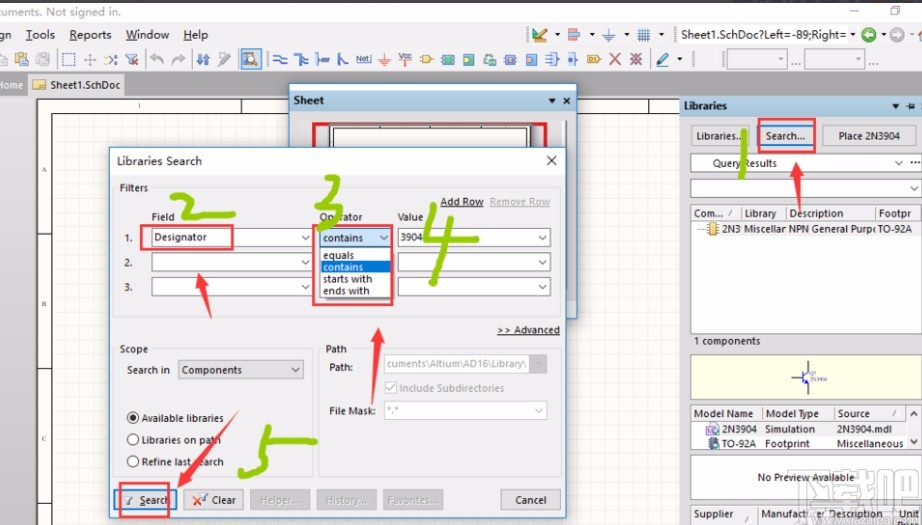Activate the Select Inside Area tool
922x525 pixels.
[69, 59]
